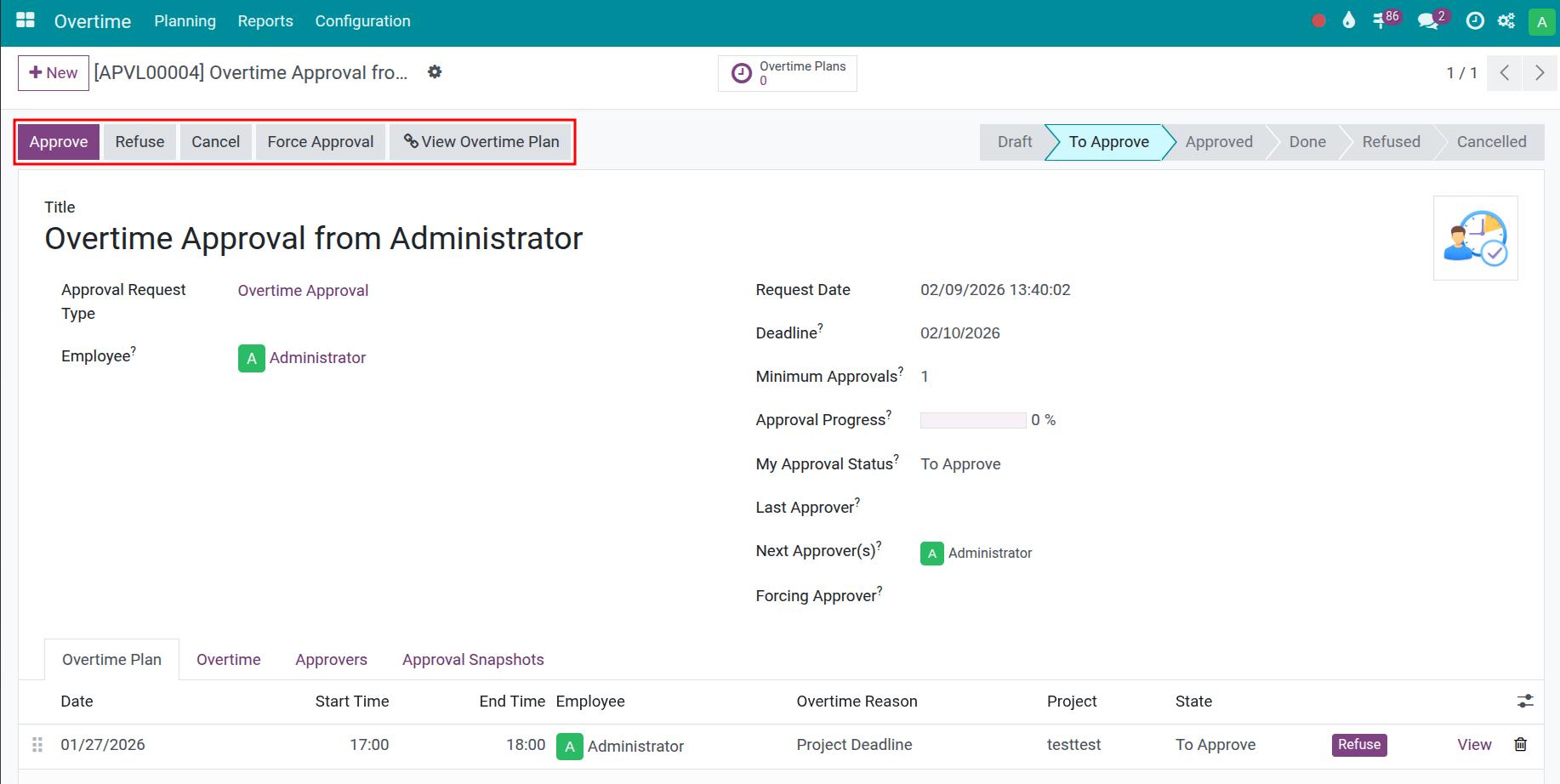Click the water drop icon in navbar

pyautogui.click(x=1348, y=21)
